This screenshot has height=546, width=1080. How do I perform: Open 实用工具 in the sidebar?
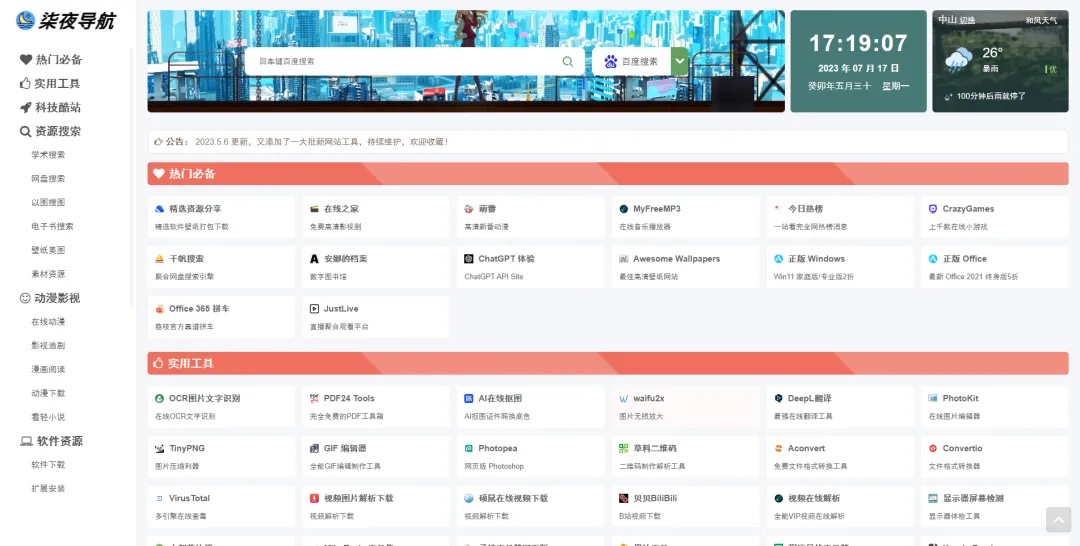coord(50,84)
